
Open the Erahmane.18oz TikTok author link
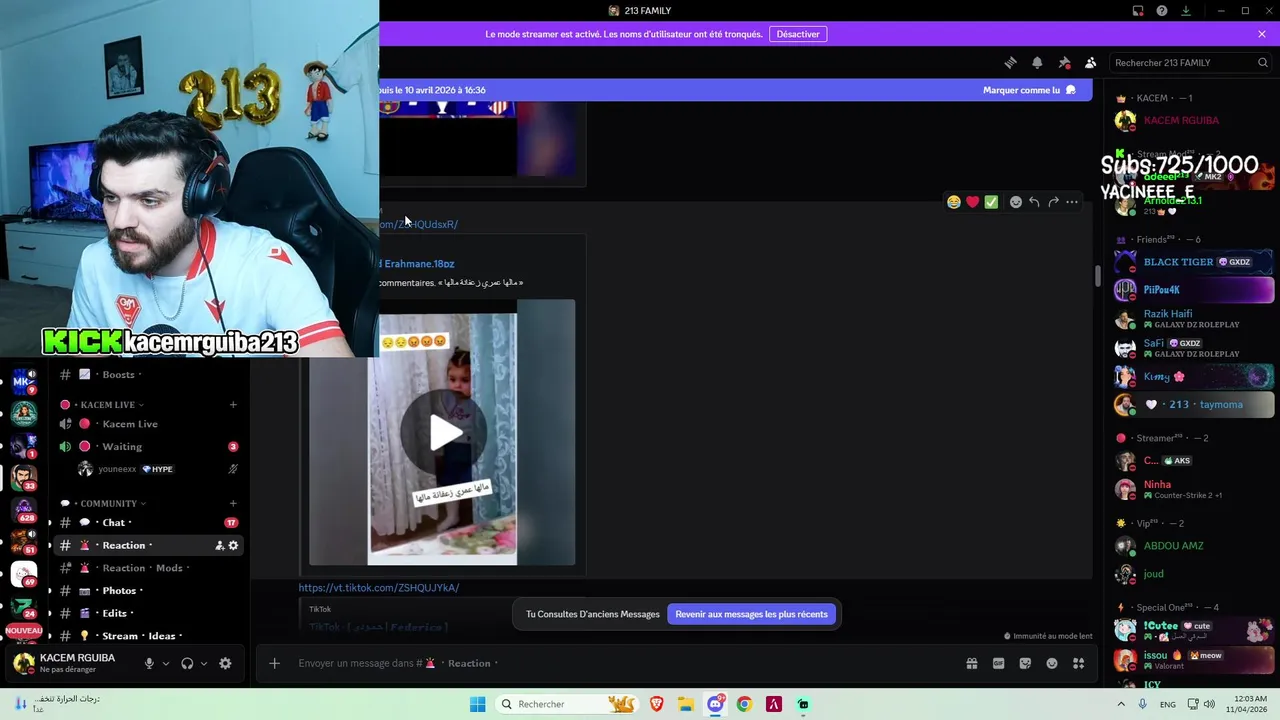click(x=418, y=264)
